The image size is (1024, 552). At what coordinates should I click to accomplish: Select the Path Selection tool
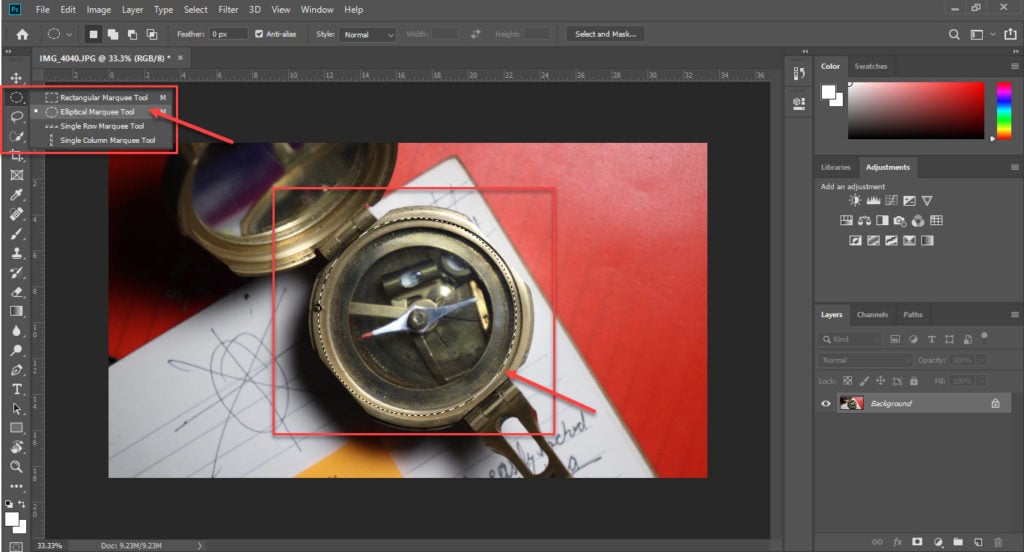[16, 409]
